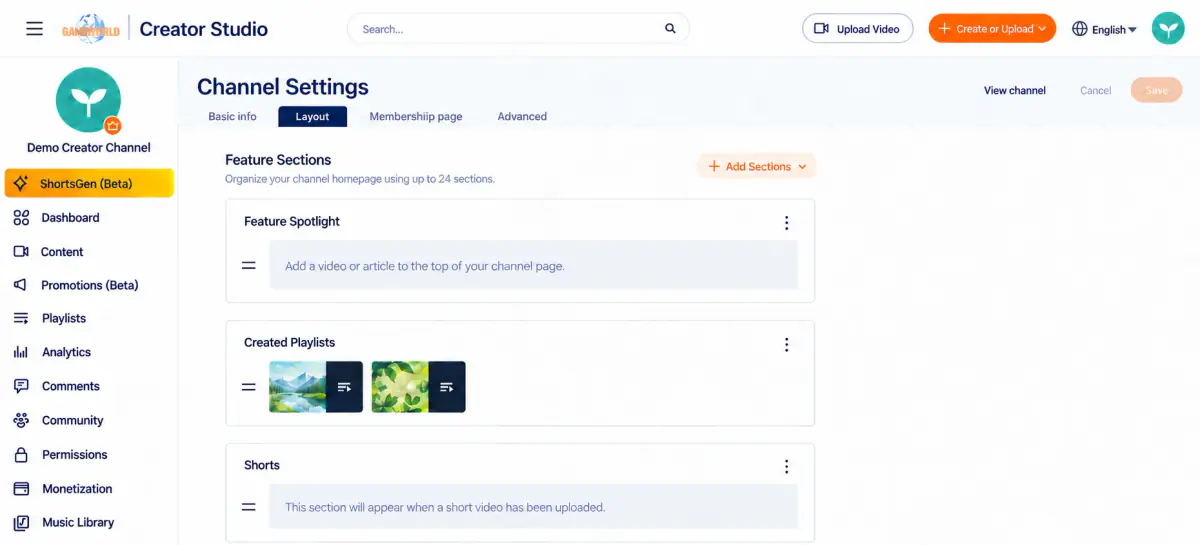Focus the Search input field
Viewport: 1200px width, 545px height.
pyautogui.click(x=518, y=29)
